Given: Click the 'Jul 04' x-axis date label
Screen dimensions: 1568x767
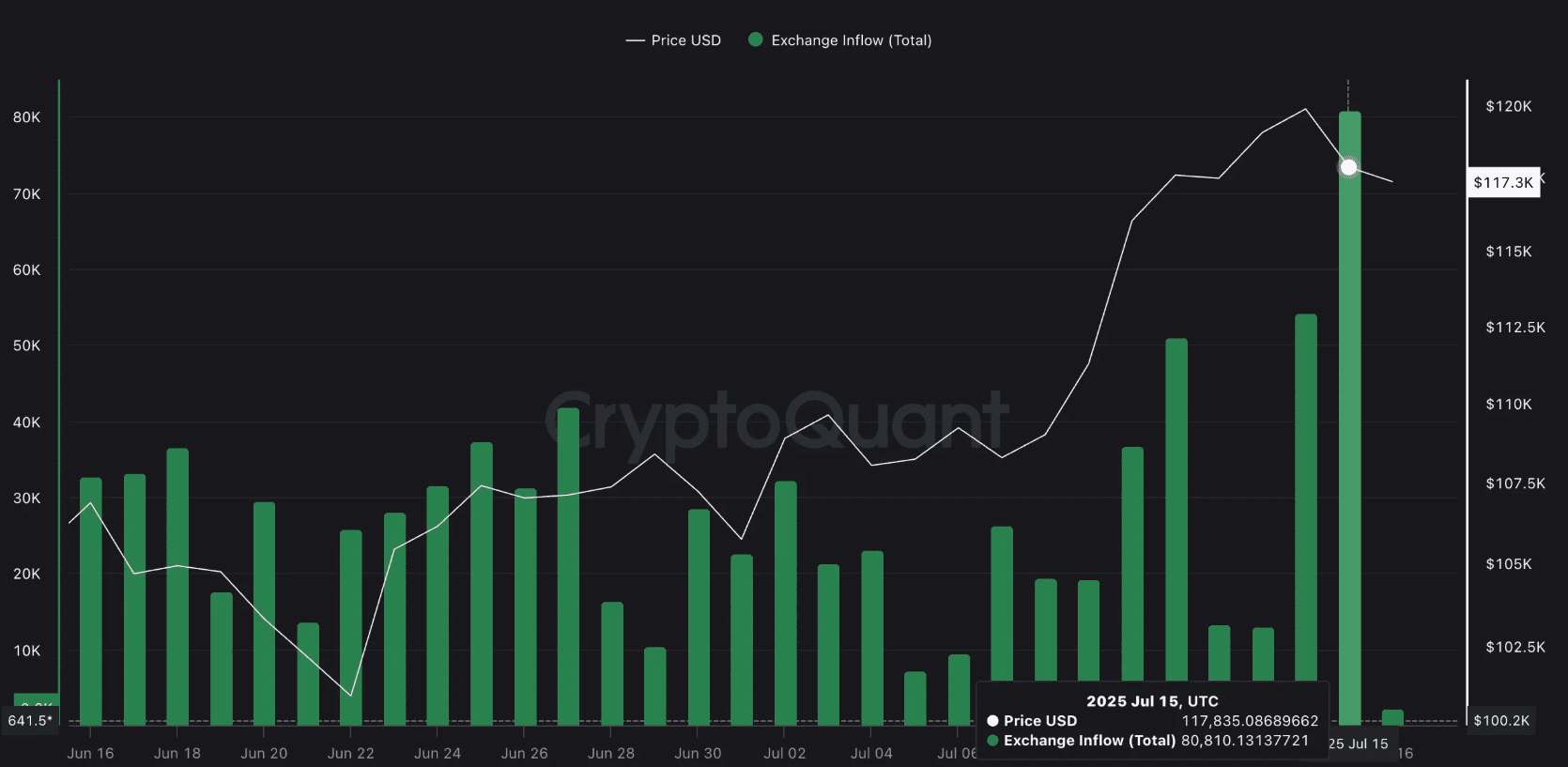Looking at the screenshot, I should click(x=871, y=753).
